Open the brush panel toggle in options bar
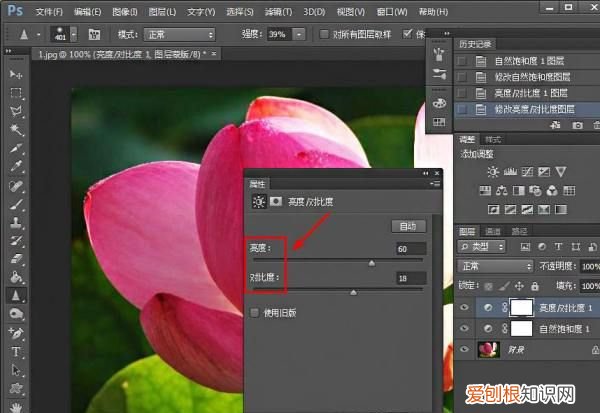600x413 pixels. tap(94, 35)
